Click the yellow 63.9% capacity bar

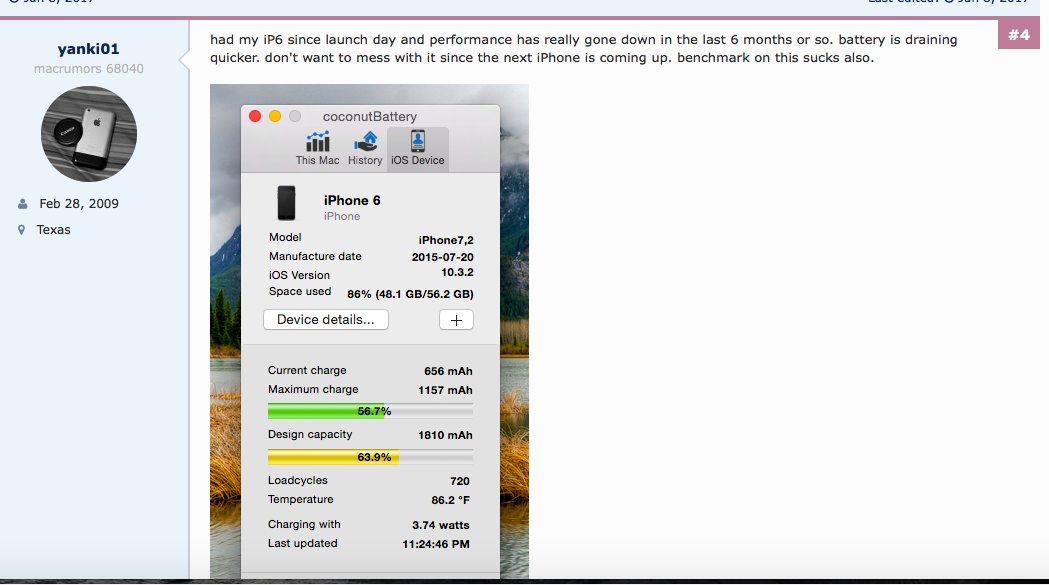coord(370,457)
